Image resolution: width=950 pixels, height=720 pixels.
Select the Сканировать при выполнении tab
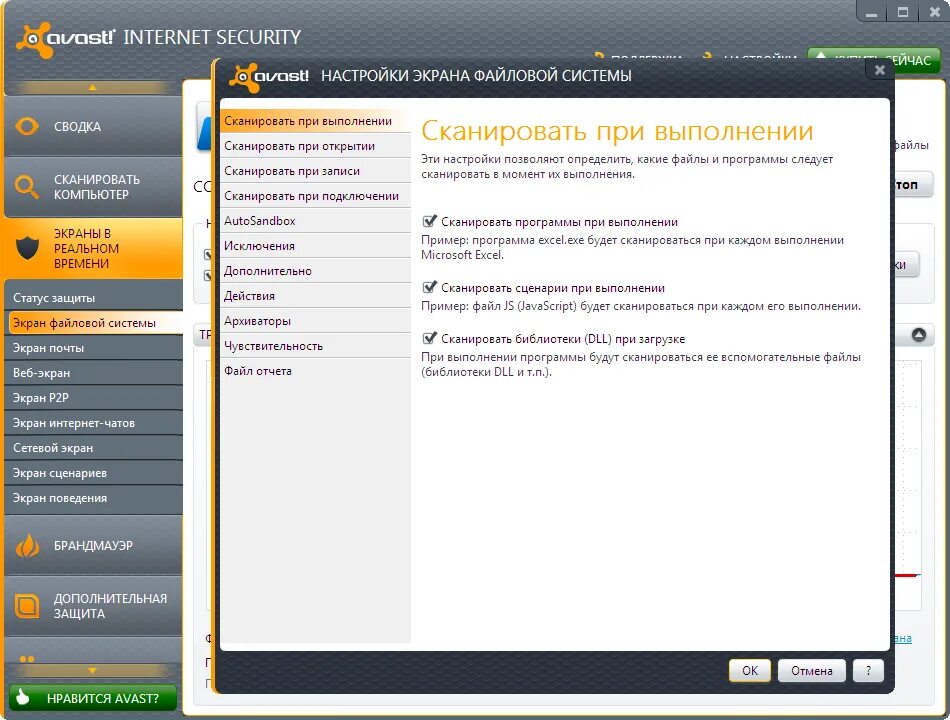(x=315, y=121)
